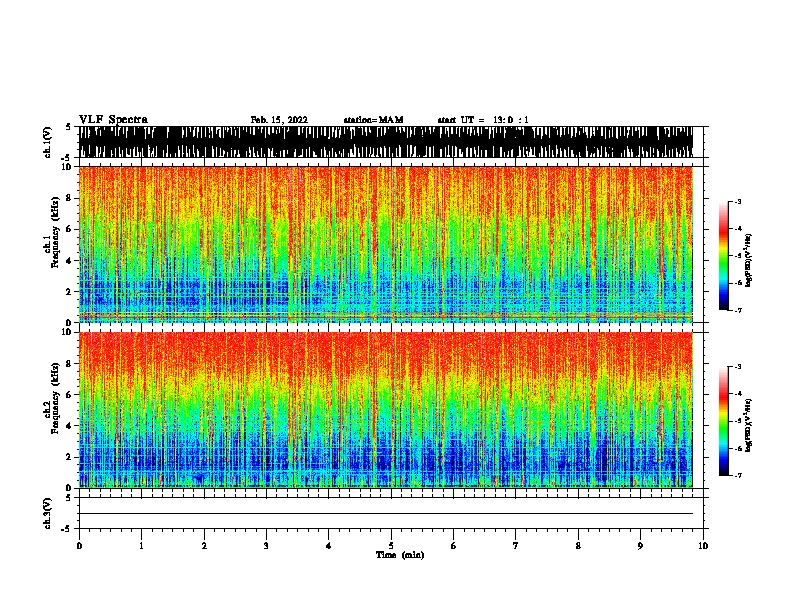Click the "Time (min)" axis label
The height and width of the screenshot is (612, 792).
[400, 555]
